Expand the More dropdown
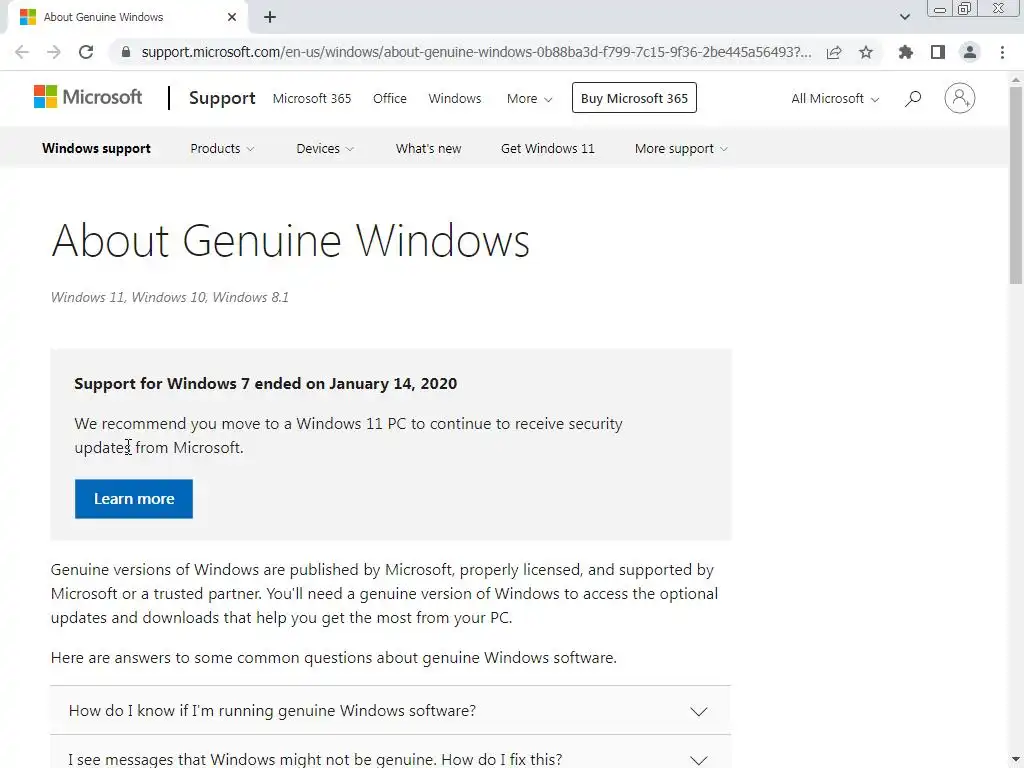1024x768 pixels. [530, 99]
